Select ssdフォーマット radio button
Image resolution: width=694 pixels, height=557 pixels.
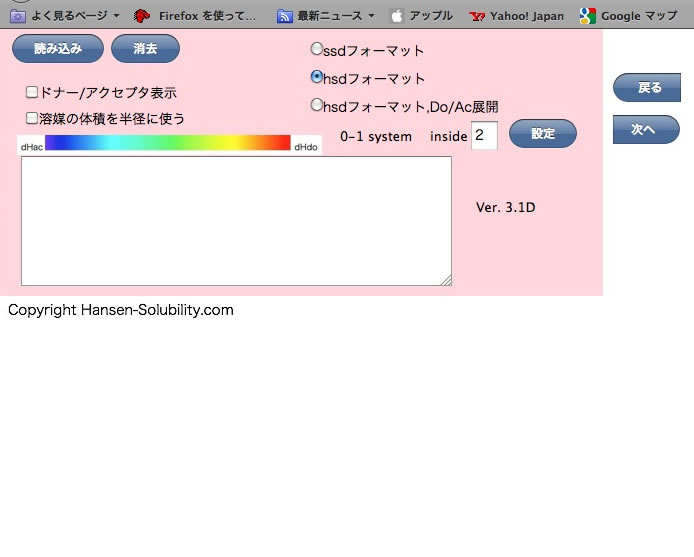tap(316, 49)
